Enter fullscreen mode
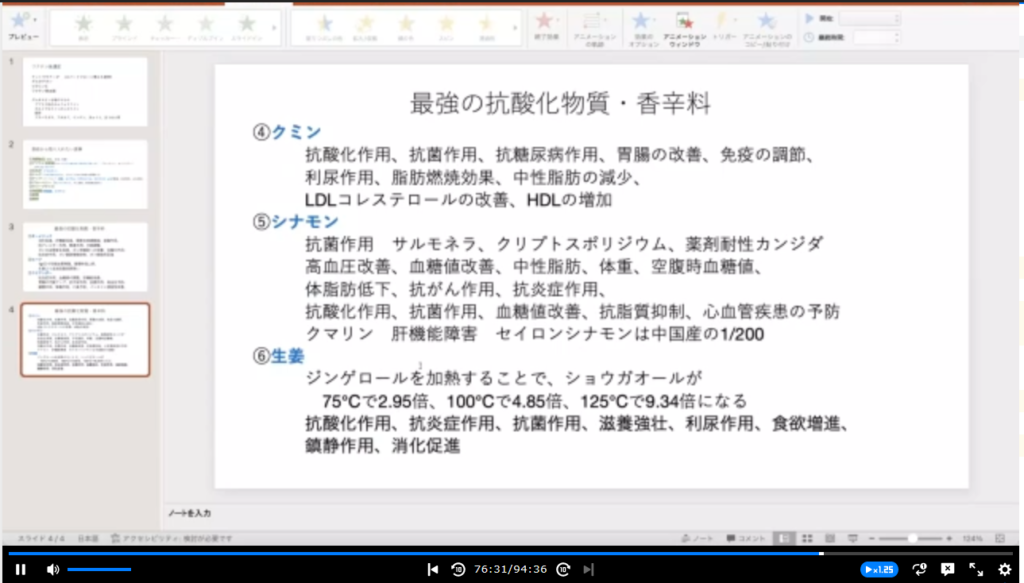The image size is (1024, 583). pyautogui.click(x=976, y=569)
